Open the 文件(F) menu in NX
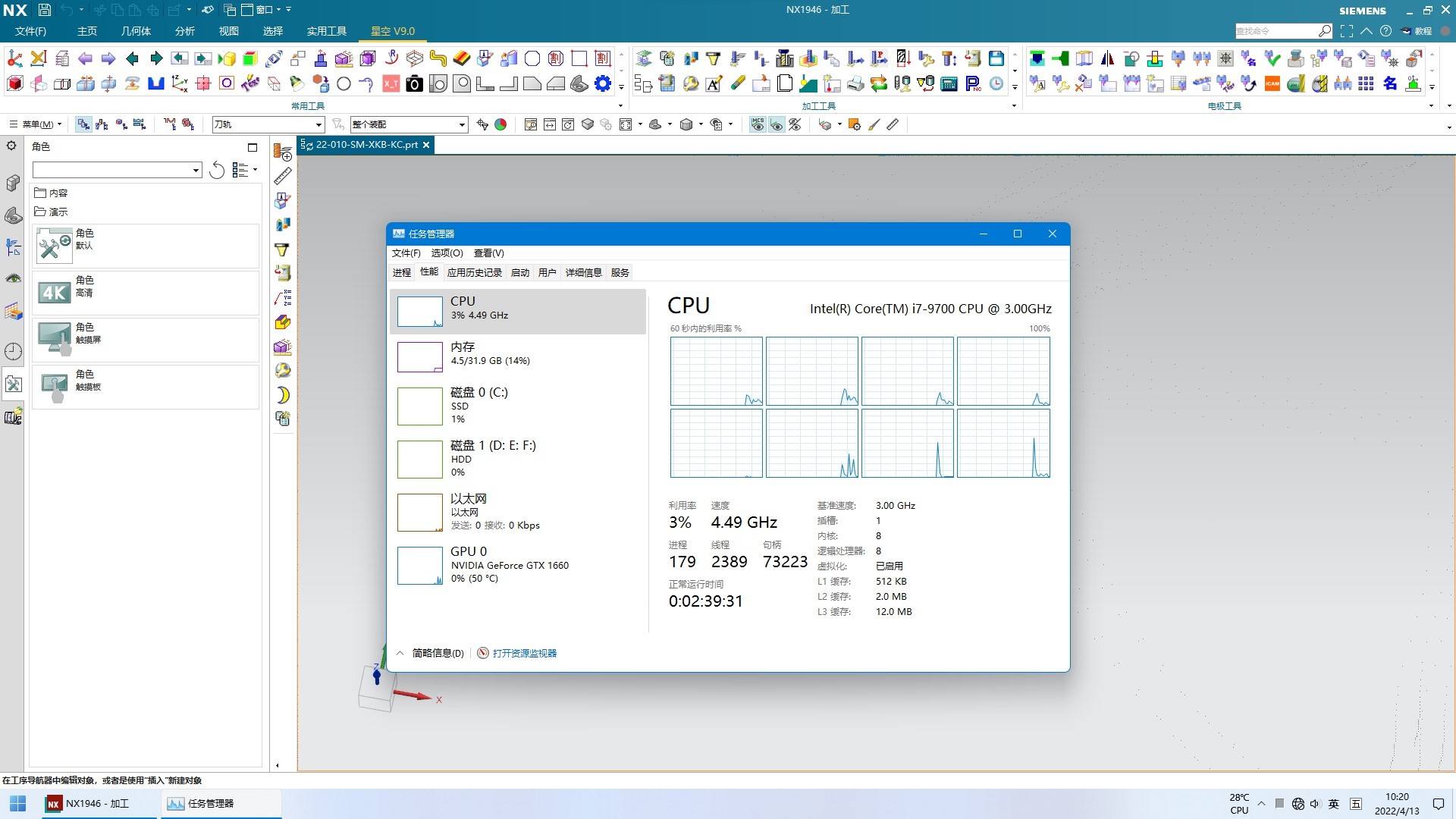 tap(31, 31)
